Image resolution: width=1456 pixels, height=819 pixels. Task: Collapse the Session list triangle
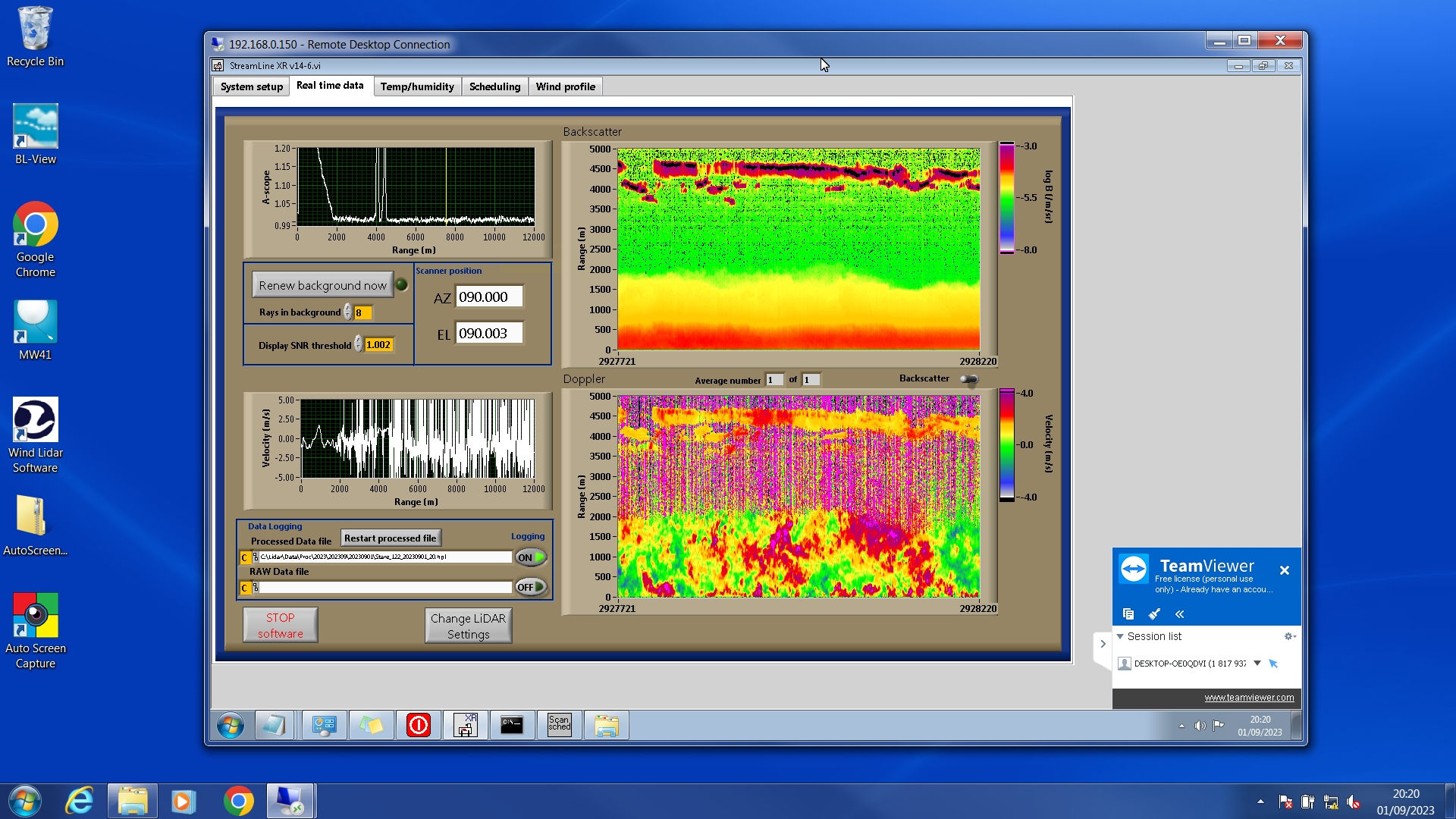(x=1120, y=636)
